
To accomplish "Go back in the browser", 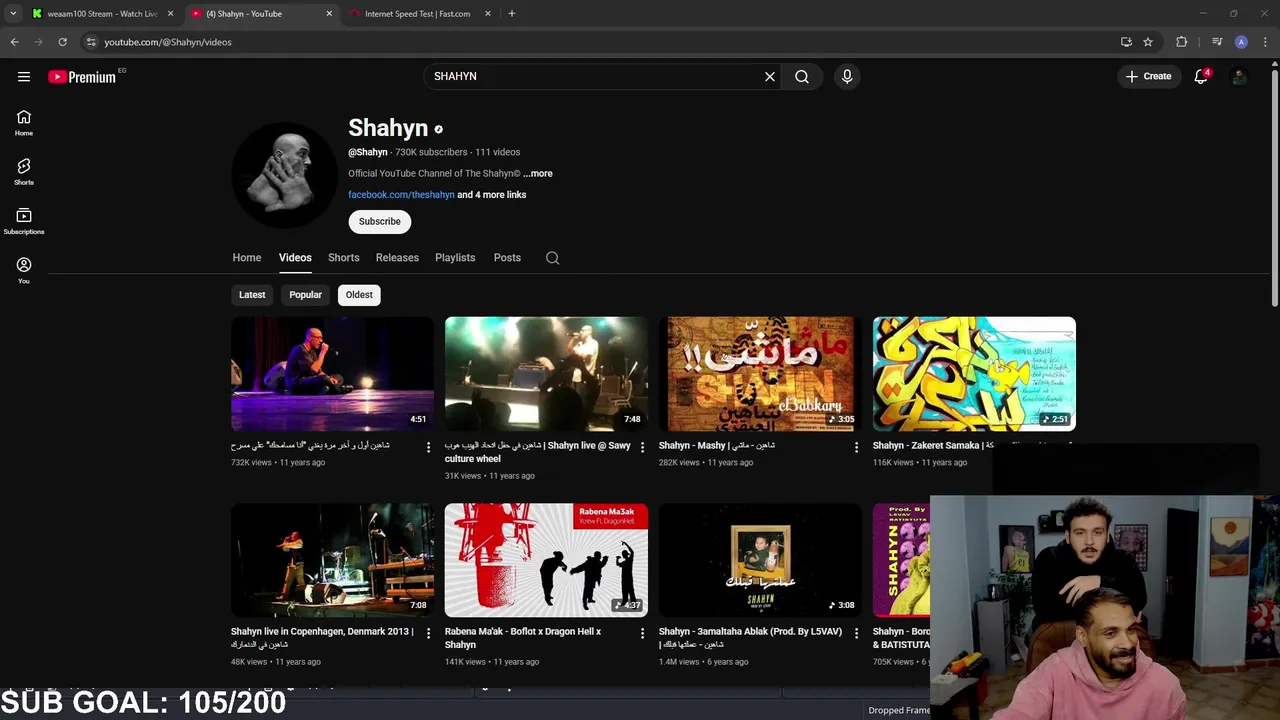I will point(14,42).
